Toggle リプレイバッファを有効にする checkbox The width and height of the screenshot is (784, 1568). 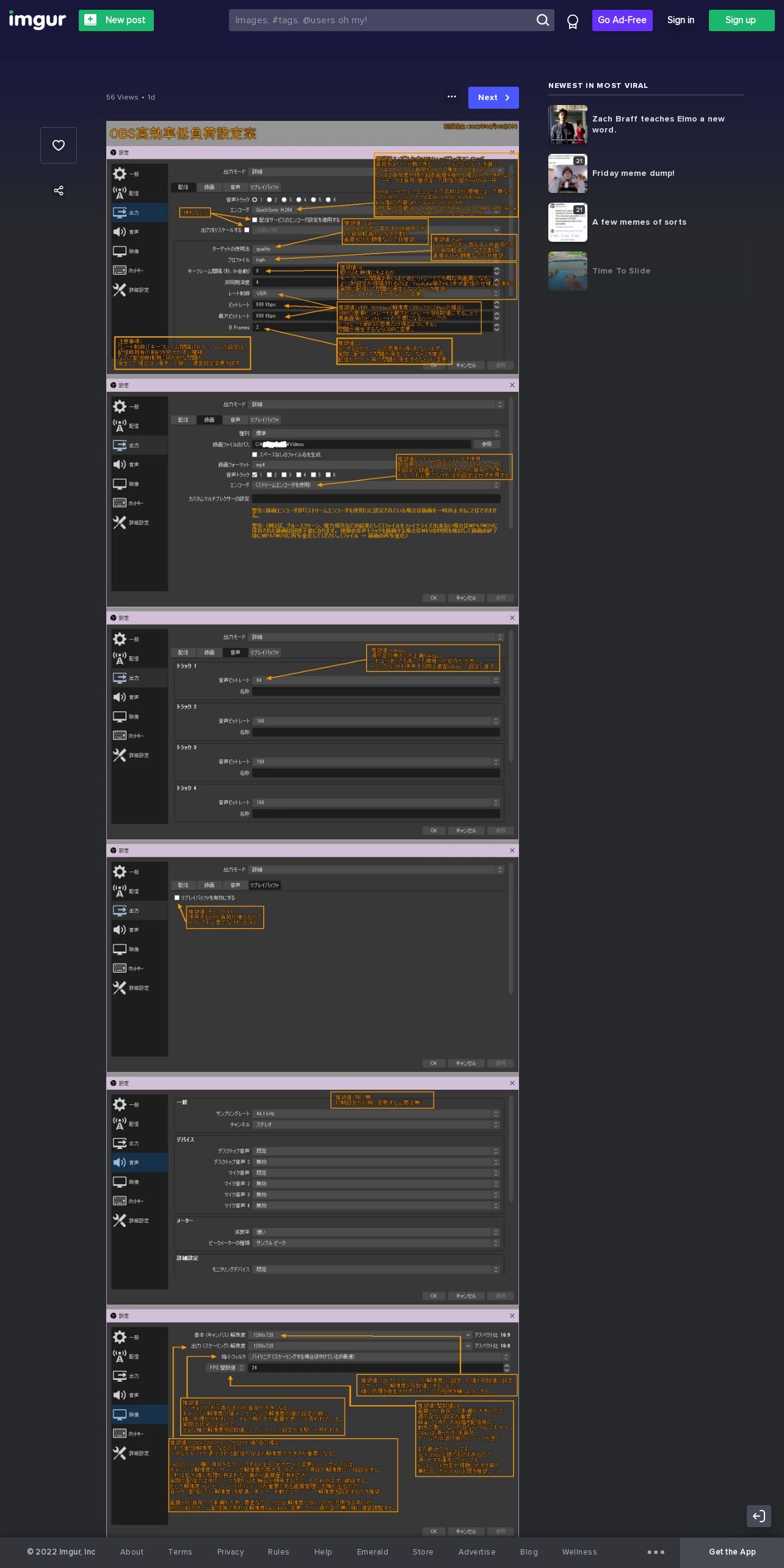[177, 898]
